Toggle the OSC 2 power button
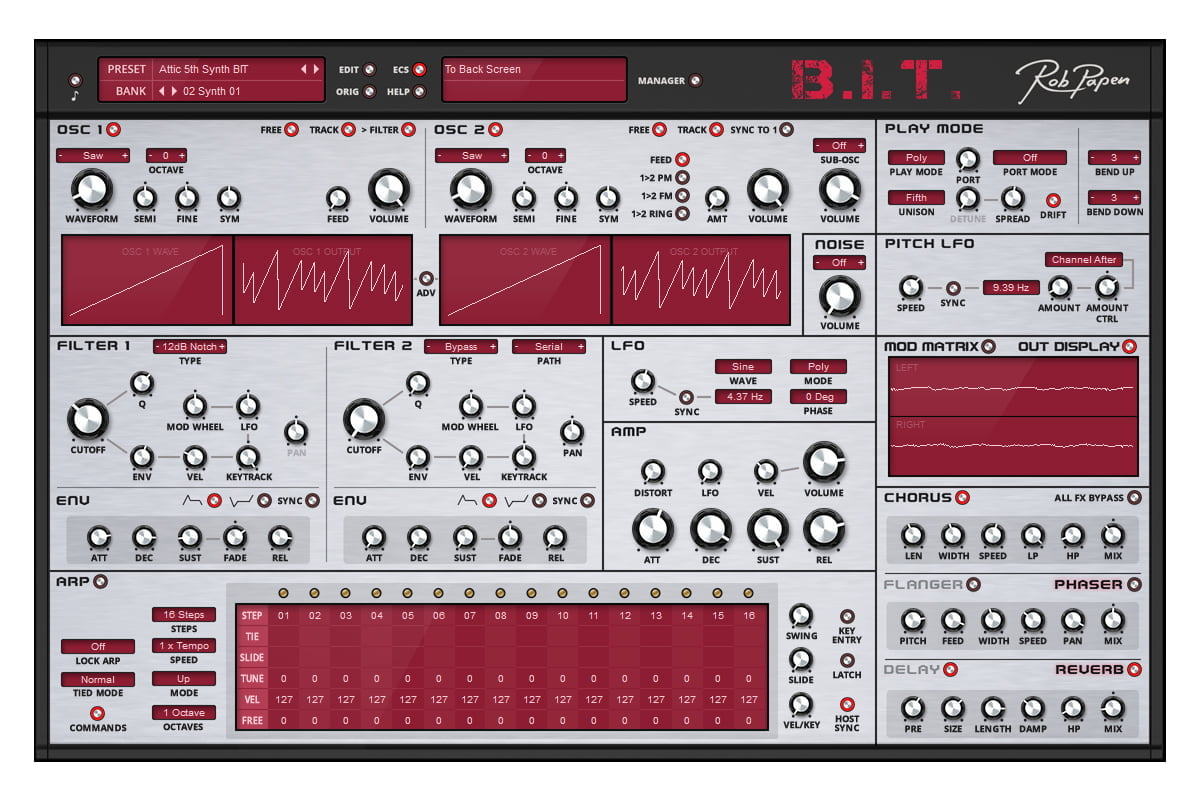 (x=495, y=130)
